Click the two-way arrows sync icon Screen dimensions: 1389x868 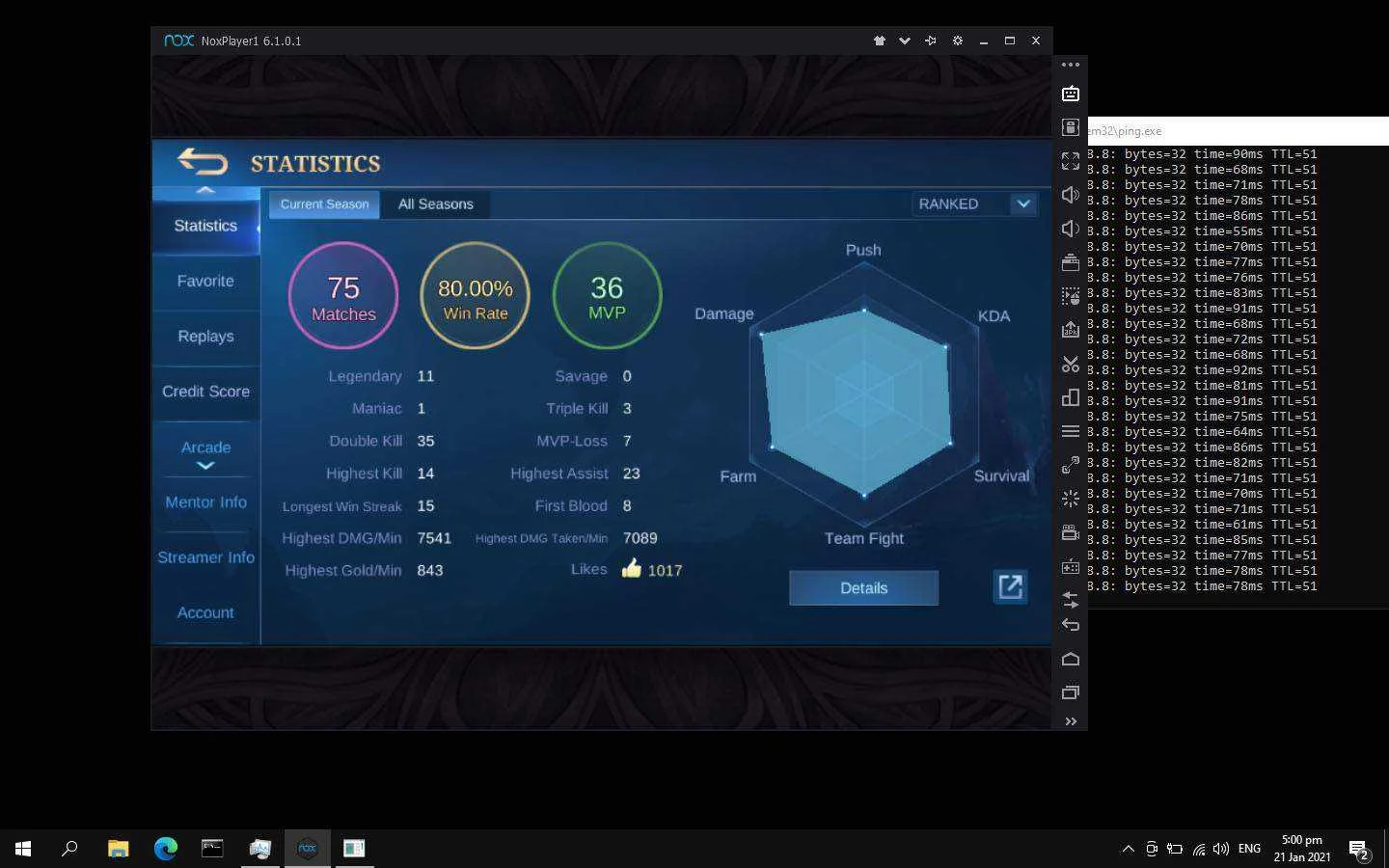pos(1071,599)
